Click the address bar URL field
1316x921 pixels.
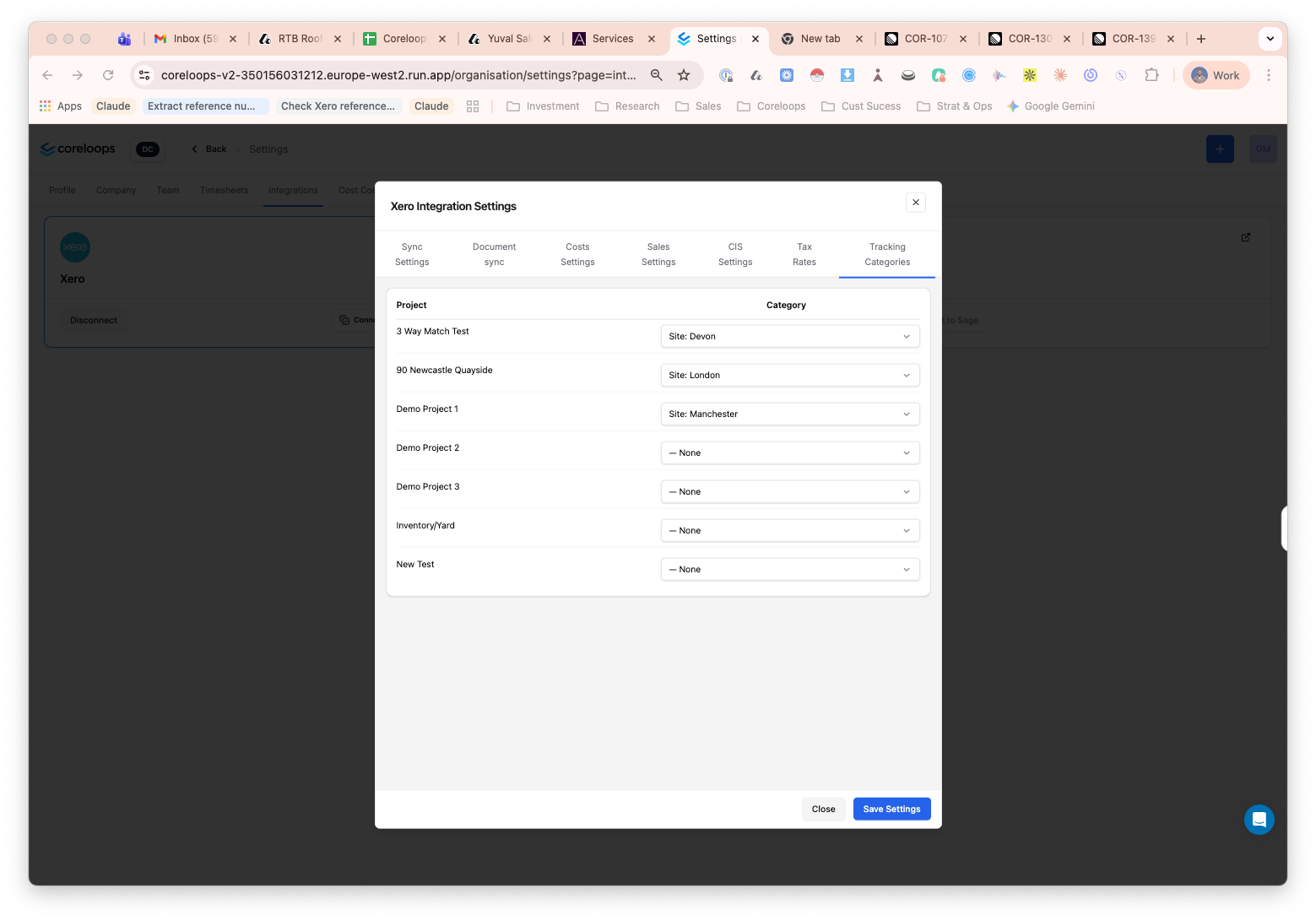pyautogui.click(x=398, y=75)
